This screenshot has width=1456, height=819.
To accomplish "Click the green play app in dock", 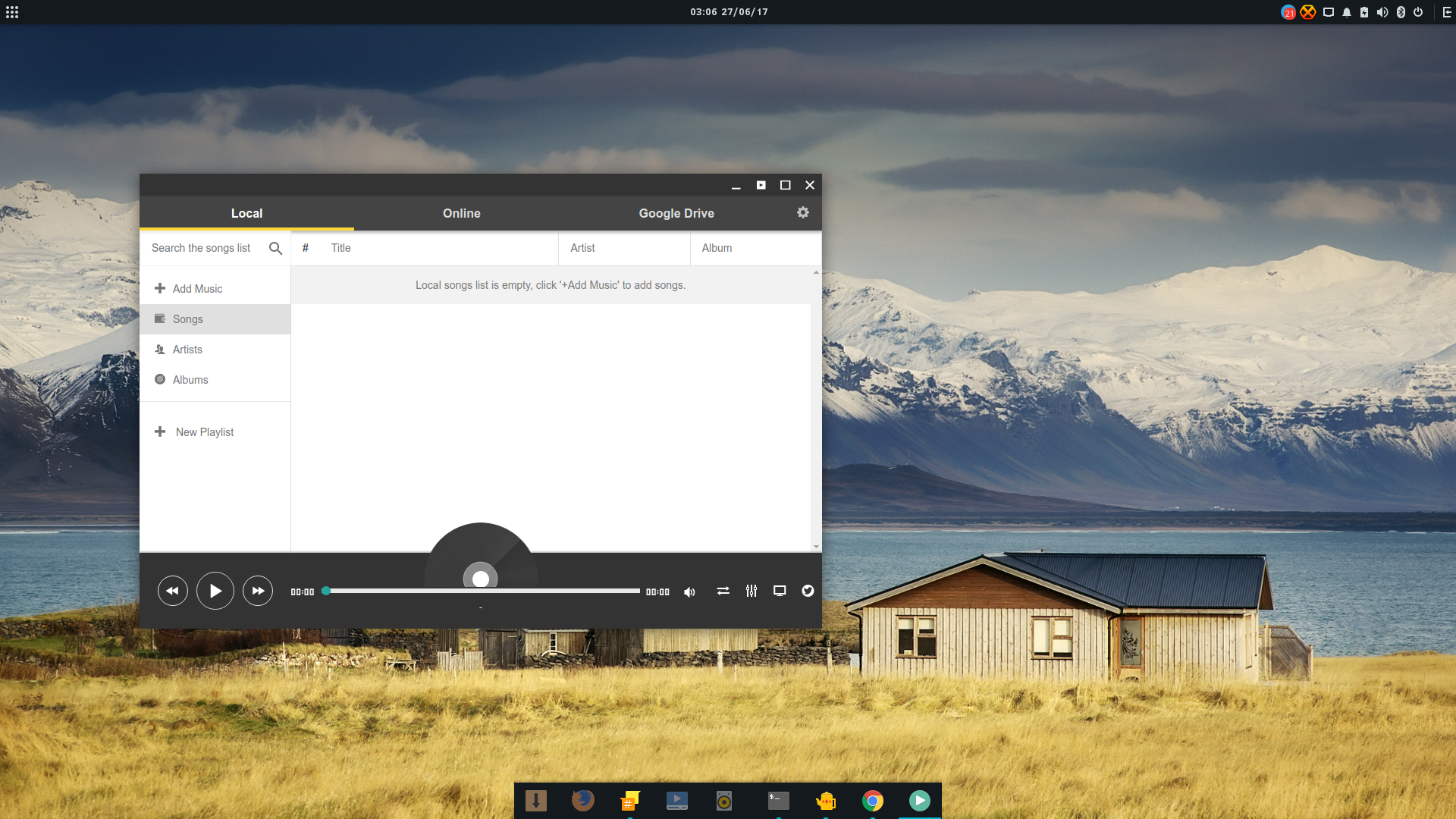I will tap(920, 801).
